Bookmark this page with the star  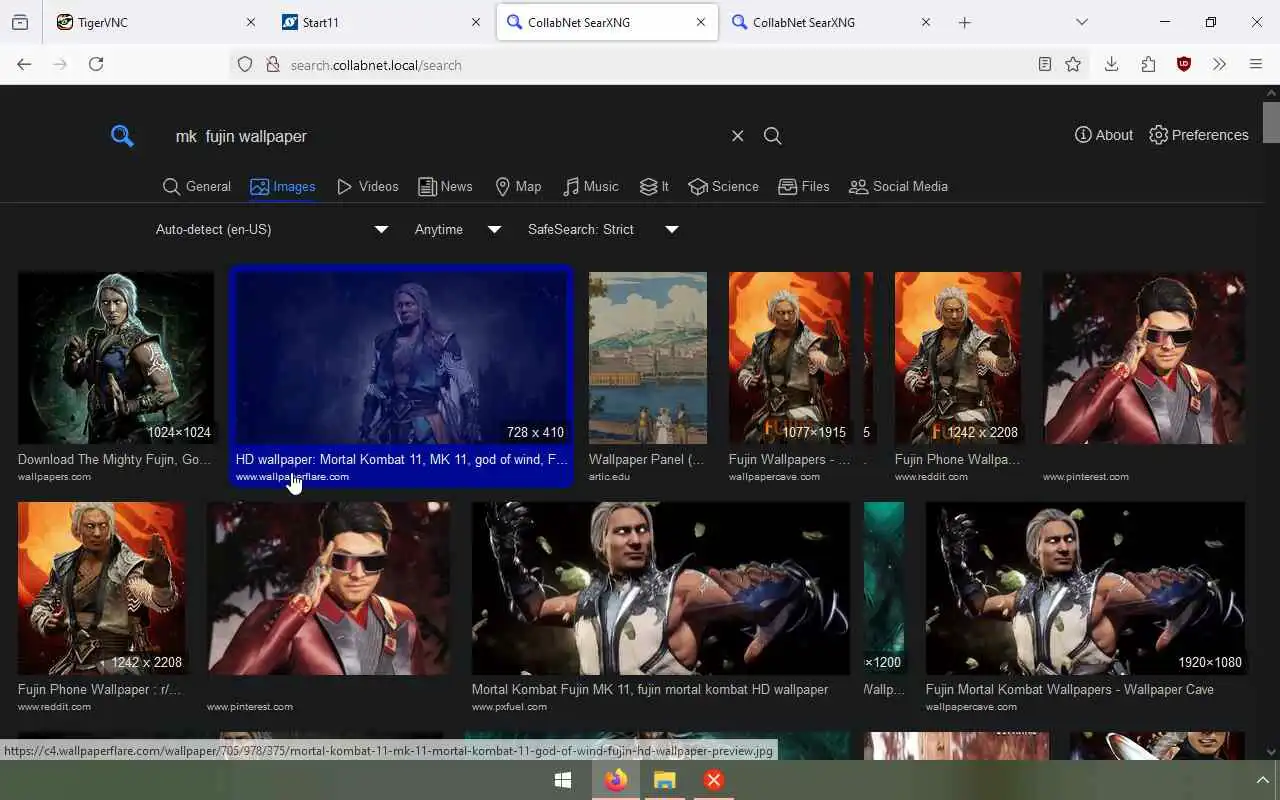pos(1073,64)
